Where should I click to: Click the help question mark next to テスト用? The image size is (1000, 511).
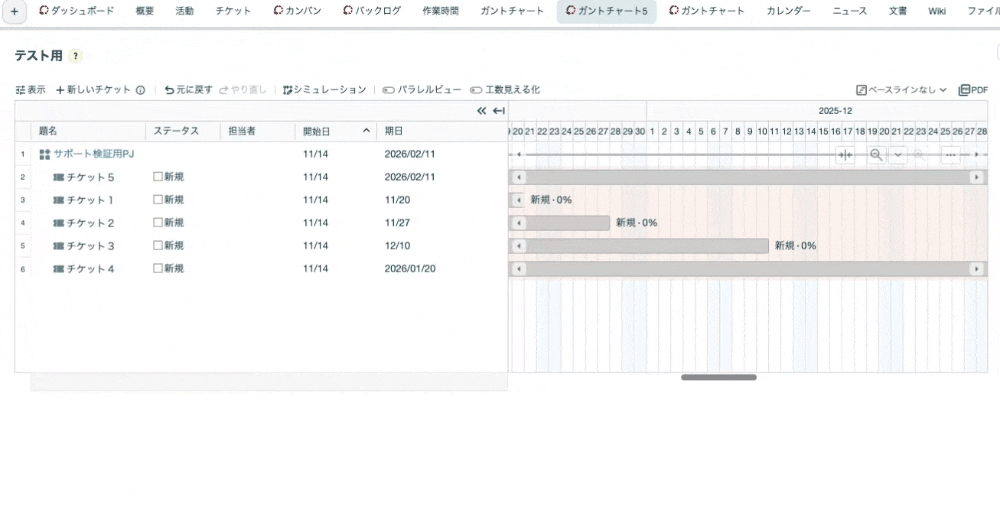tap(76, 56)
